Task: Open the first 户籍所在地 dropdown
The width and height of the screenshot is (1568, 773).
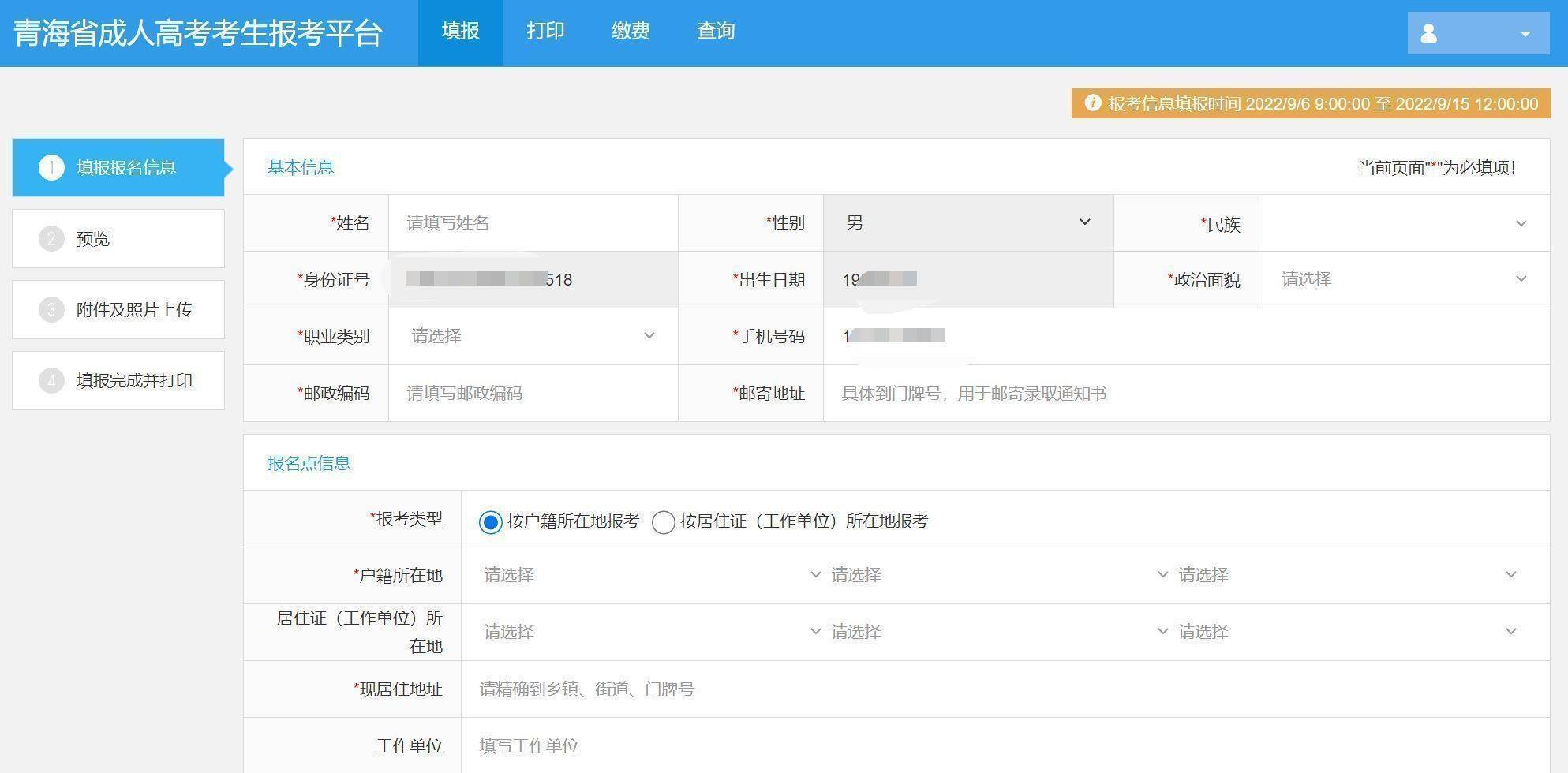Action: pos(651,575)
